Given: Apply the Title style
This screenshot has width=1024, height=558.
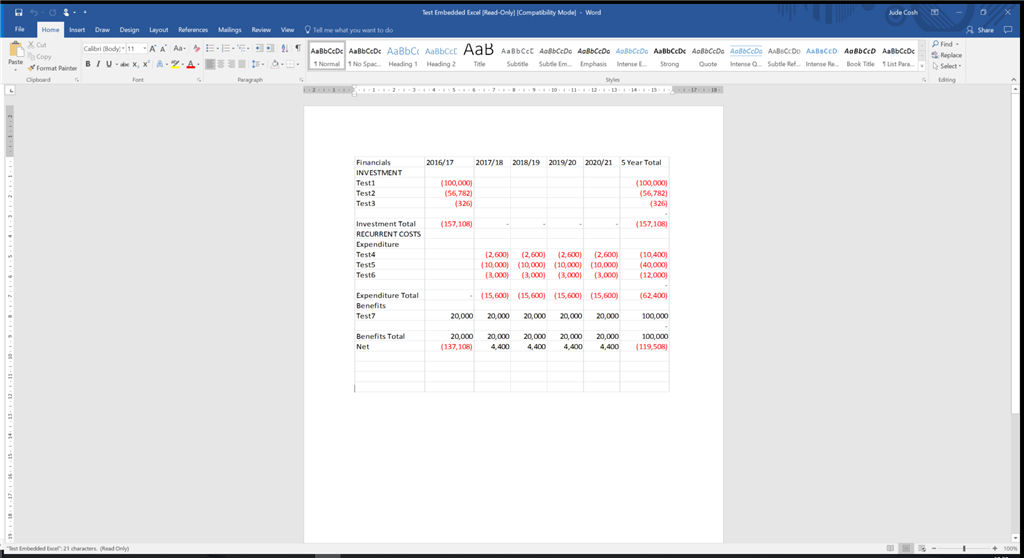Looking at the screenshot, I should click(479, 56).
